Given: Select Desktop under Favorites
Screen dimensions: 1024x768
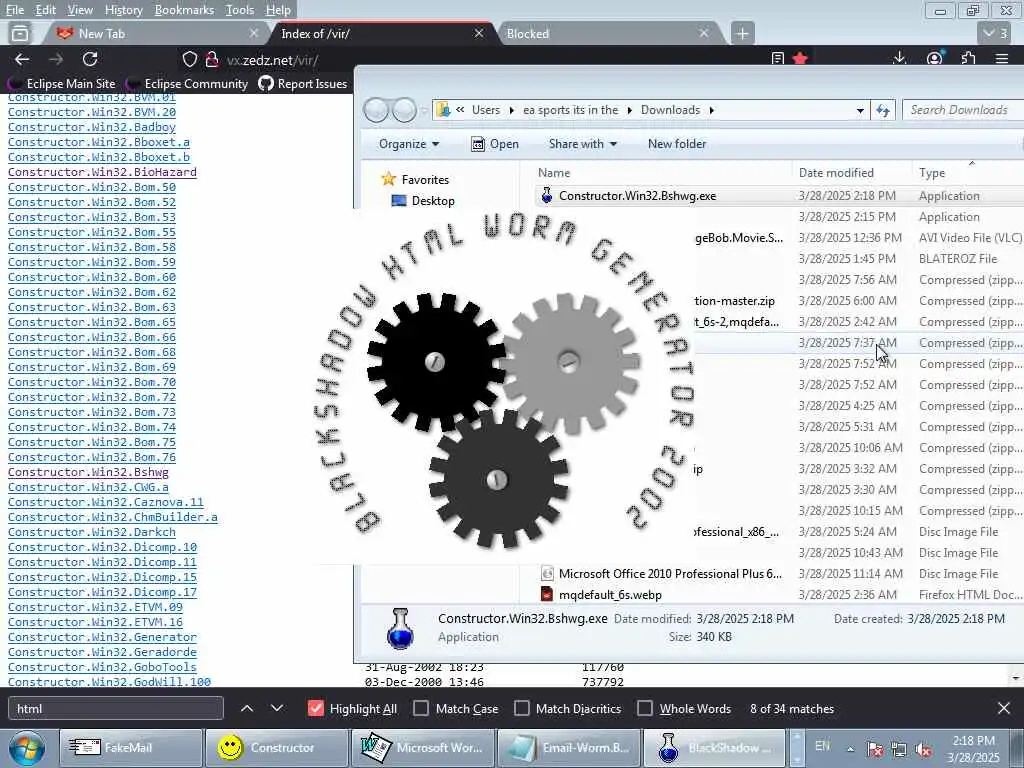Looking at the screenshot, I should 423,200.
